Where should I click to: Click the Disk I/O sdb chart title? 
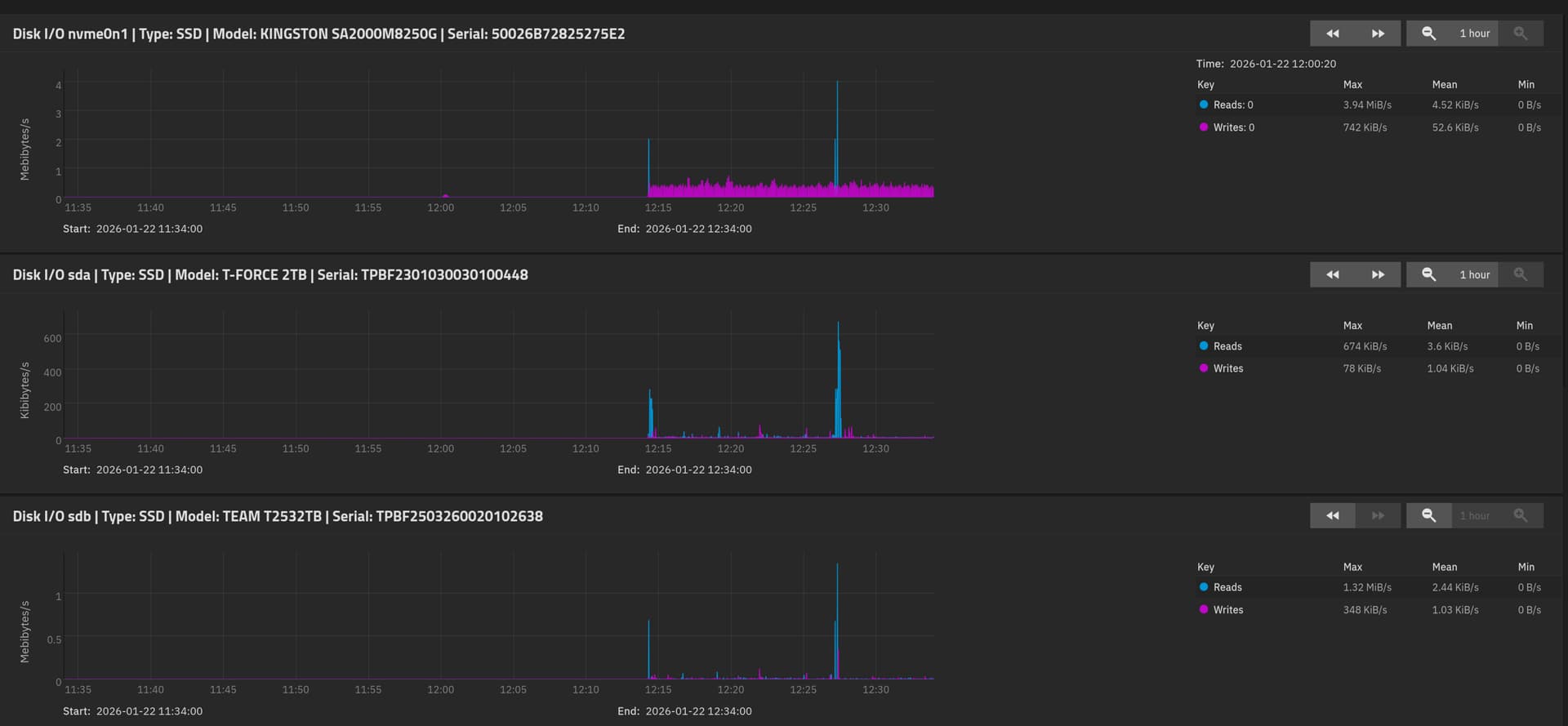[x=278, y=516]
